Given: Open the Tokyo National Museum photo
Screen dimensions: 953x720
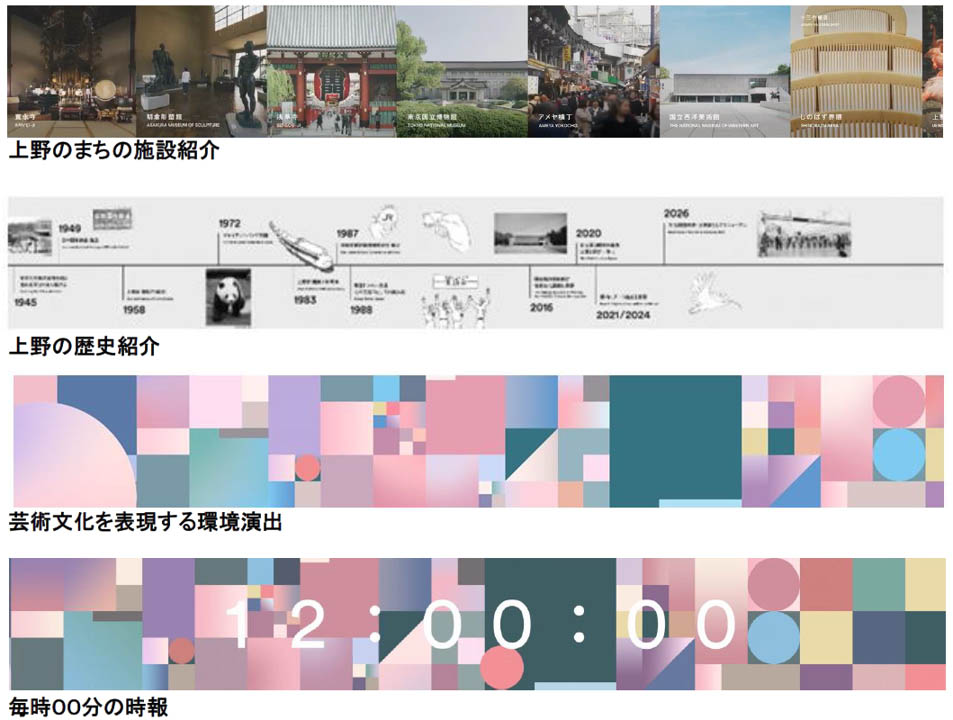Looking at the screenshot, I should click(x=462, y=72).
